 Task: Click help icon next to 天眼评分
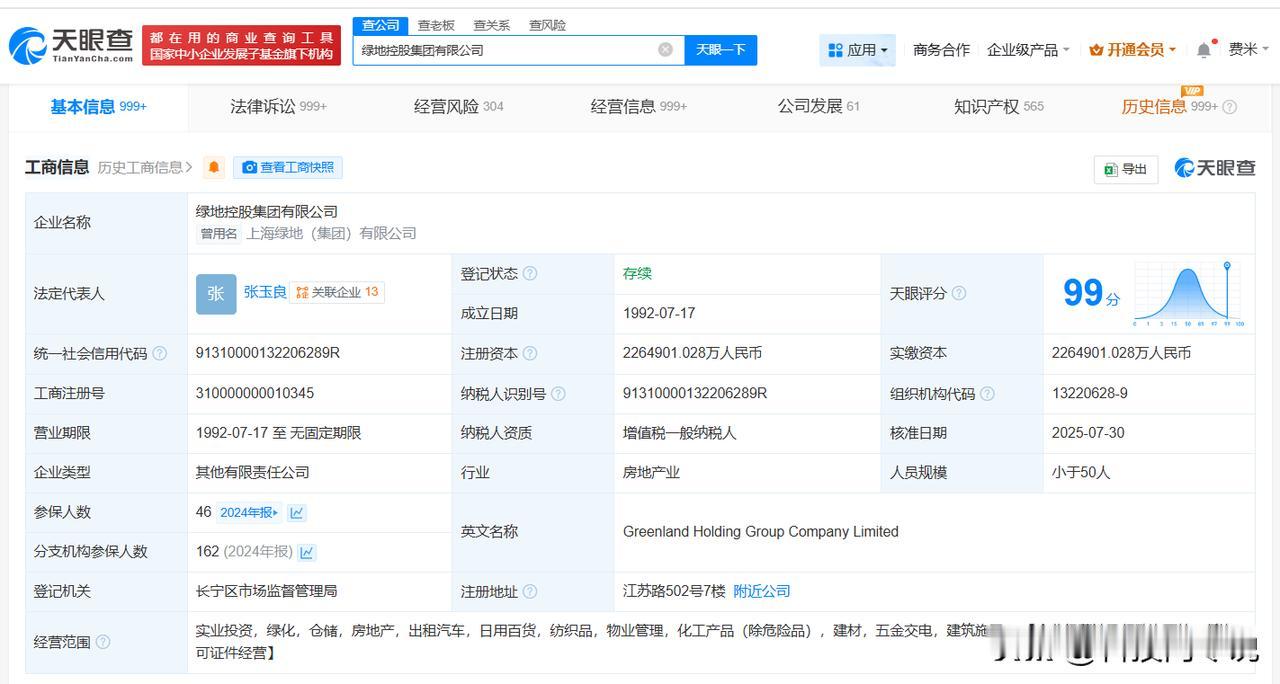click(x=959, y=293)
